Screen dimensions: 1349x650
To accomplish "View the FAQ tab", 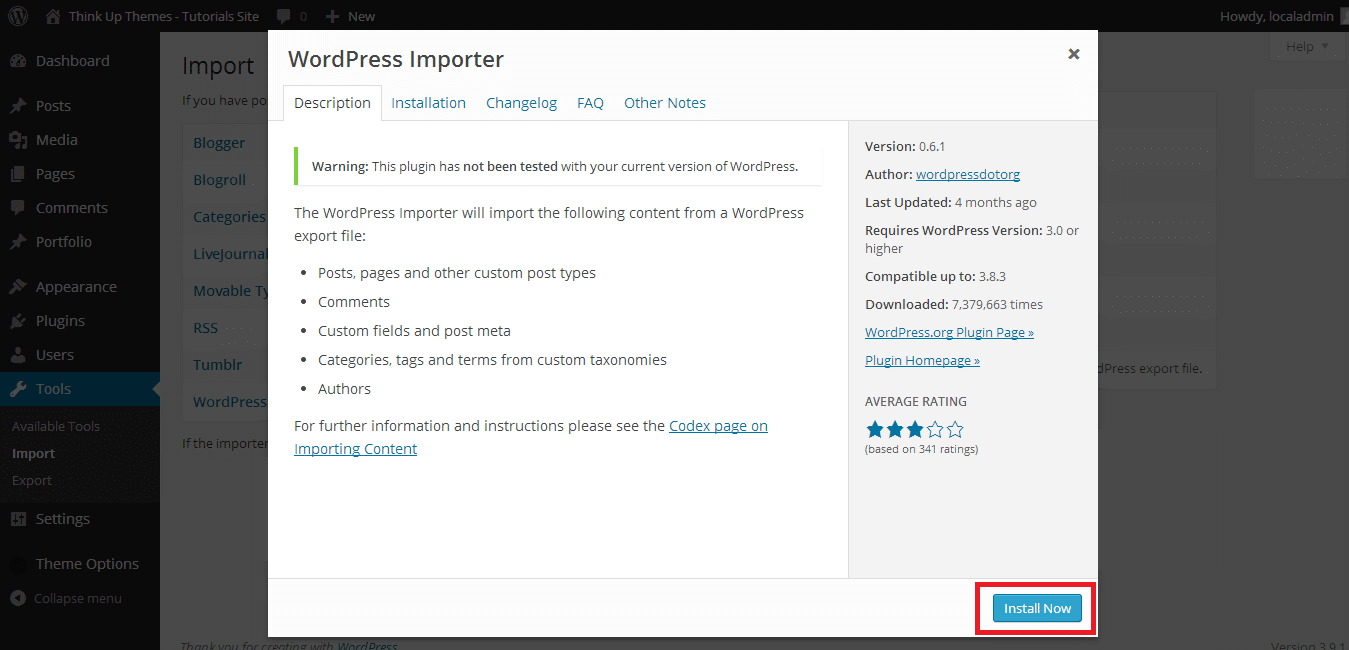I will (590, 103).
